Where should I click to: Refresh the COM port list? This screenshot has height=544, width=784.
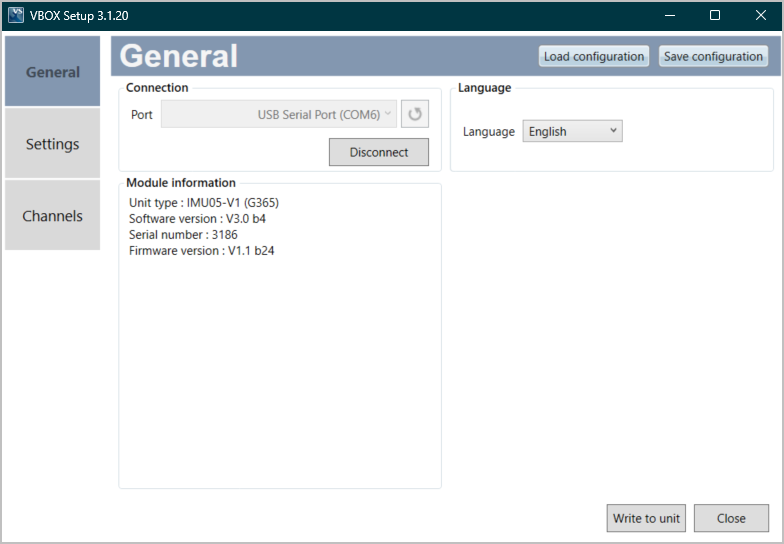click(414, 114)
